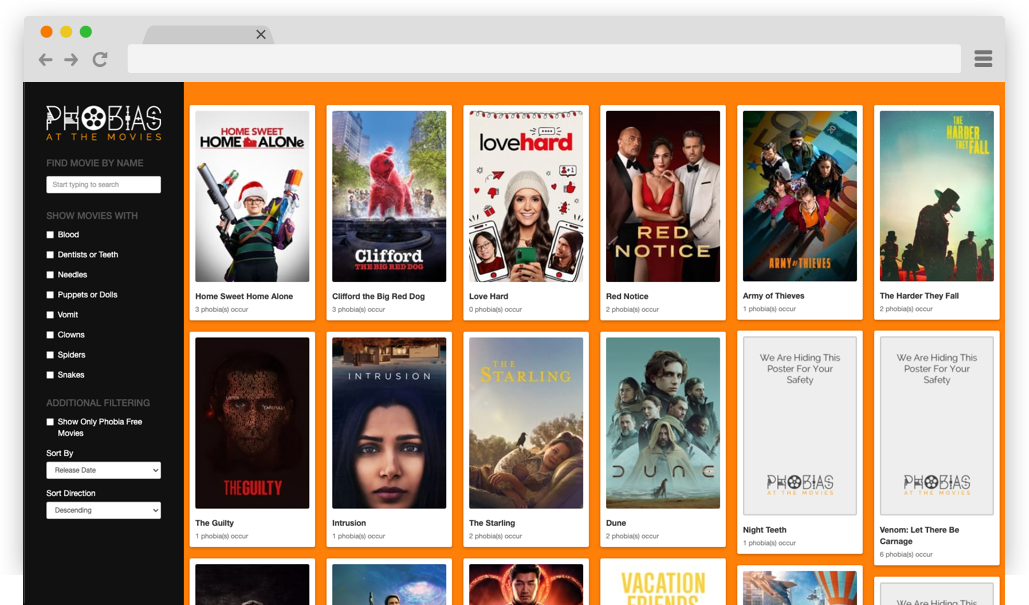Select the Intrusion poster
This screenshot has height=605, width=1029.
click(x=389, y=423)
